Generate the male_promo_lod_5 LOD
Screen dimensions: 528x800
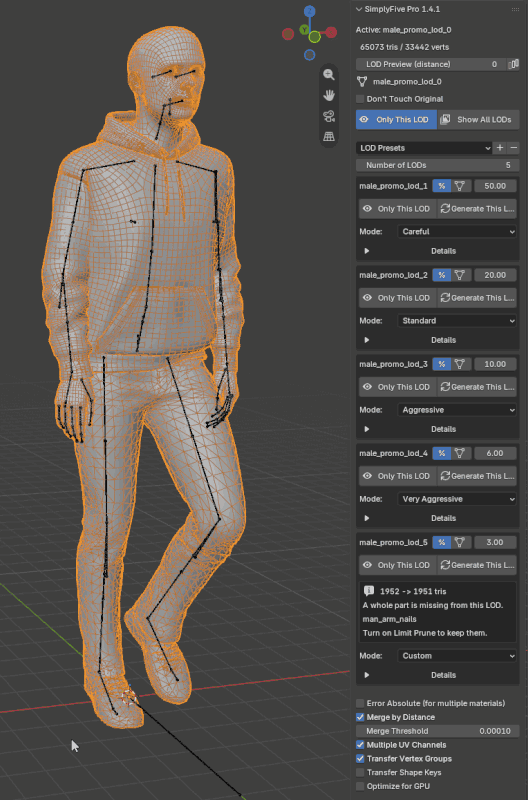(477, 565)
